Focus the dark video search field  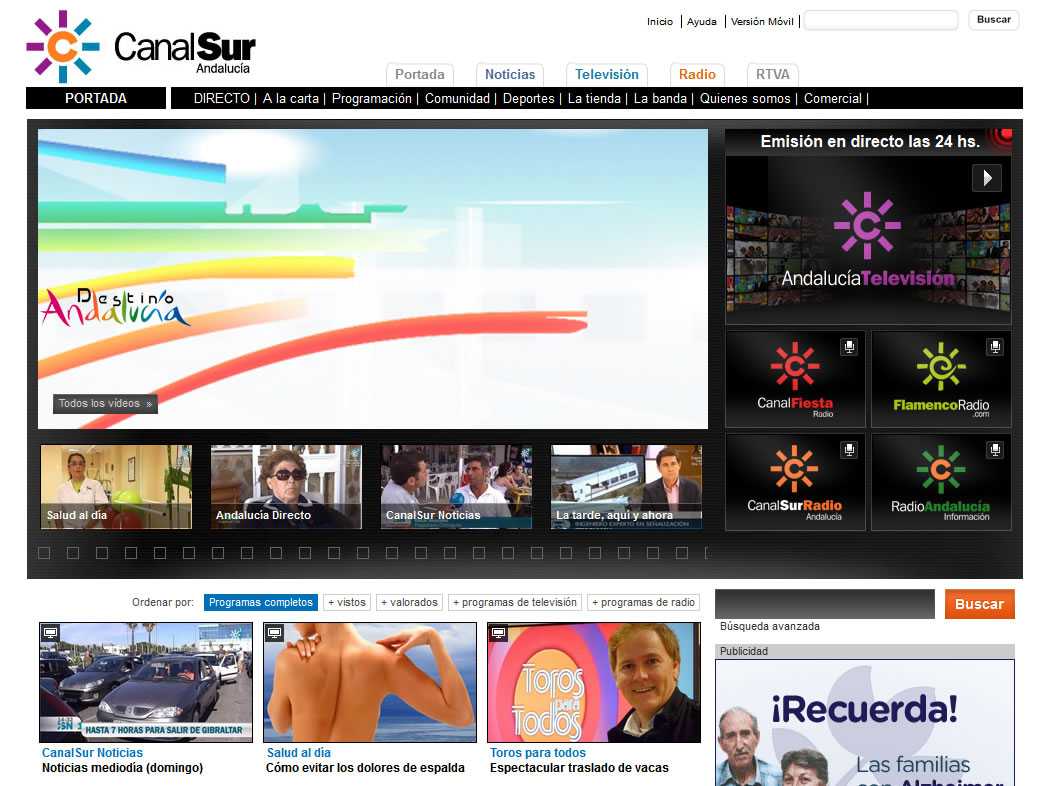825,604
